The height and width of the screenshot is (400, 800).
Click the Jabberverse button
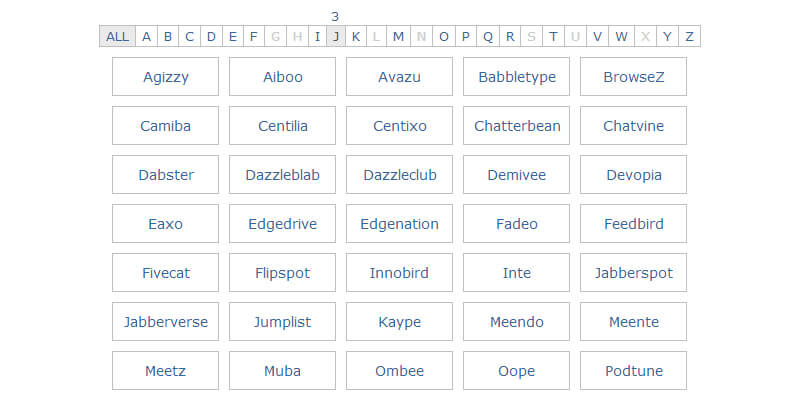coord(165,322)
